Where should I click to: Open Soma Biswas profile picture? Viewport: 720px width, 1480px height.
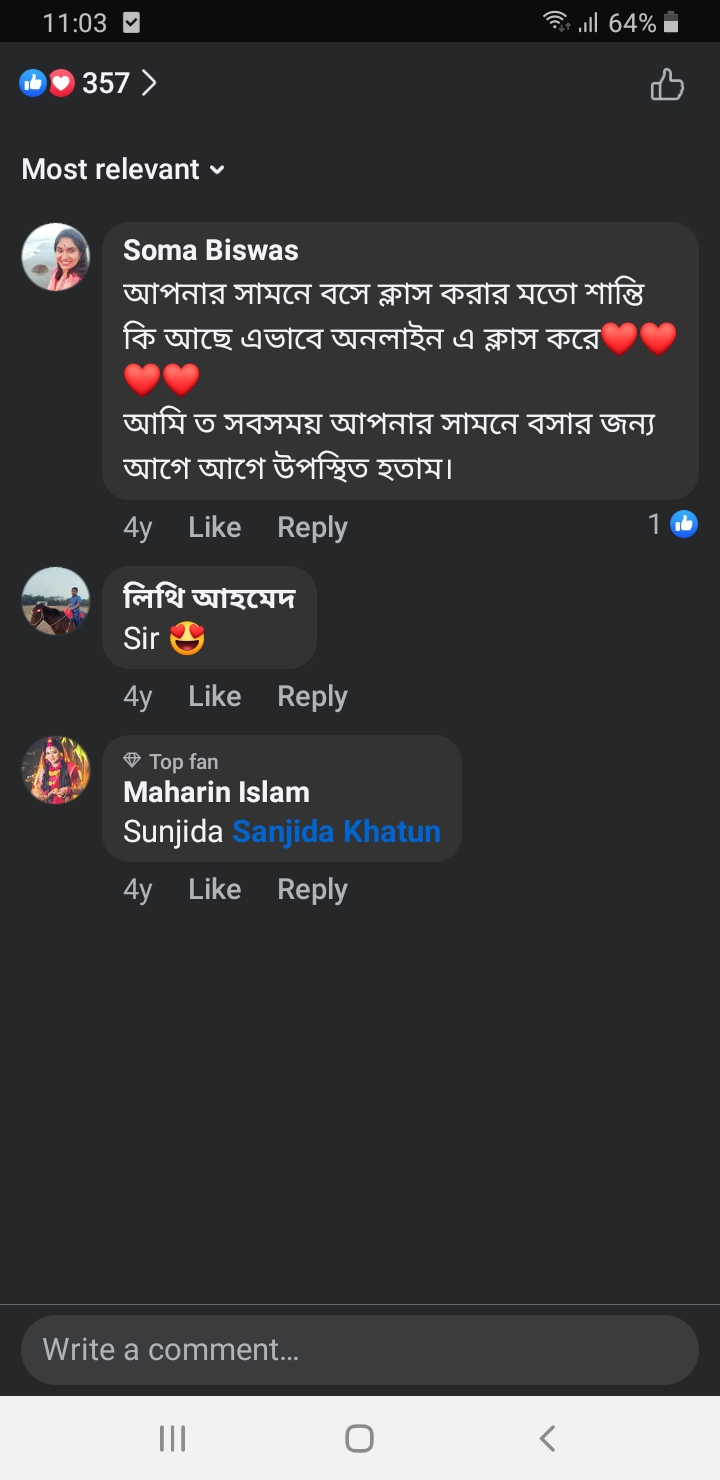[56, 257]
